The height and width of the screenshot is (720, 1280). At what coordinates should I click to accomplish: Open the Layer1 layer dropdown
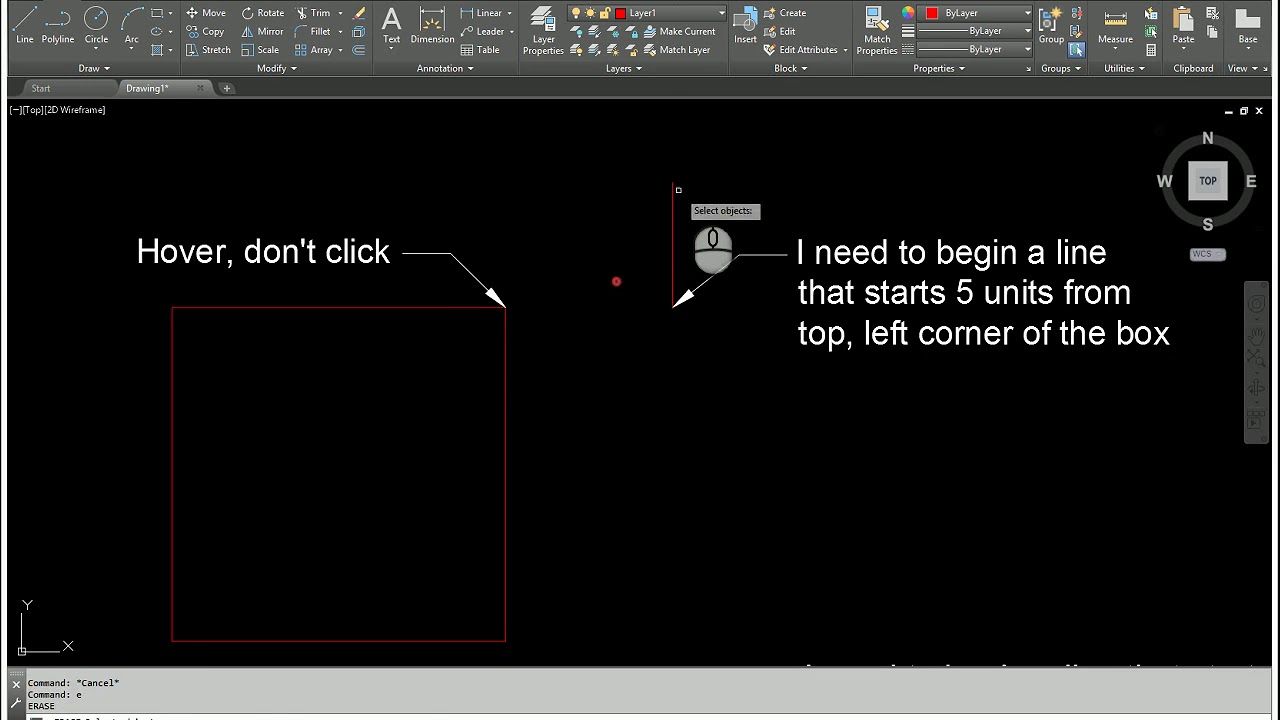click(647, 13)
